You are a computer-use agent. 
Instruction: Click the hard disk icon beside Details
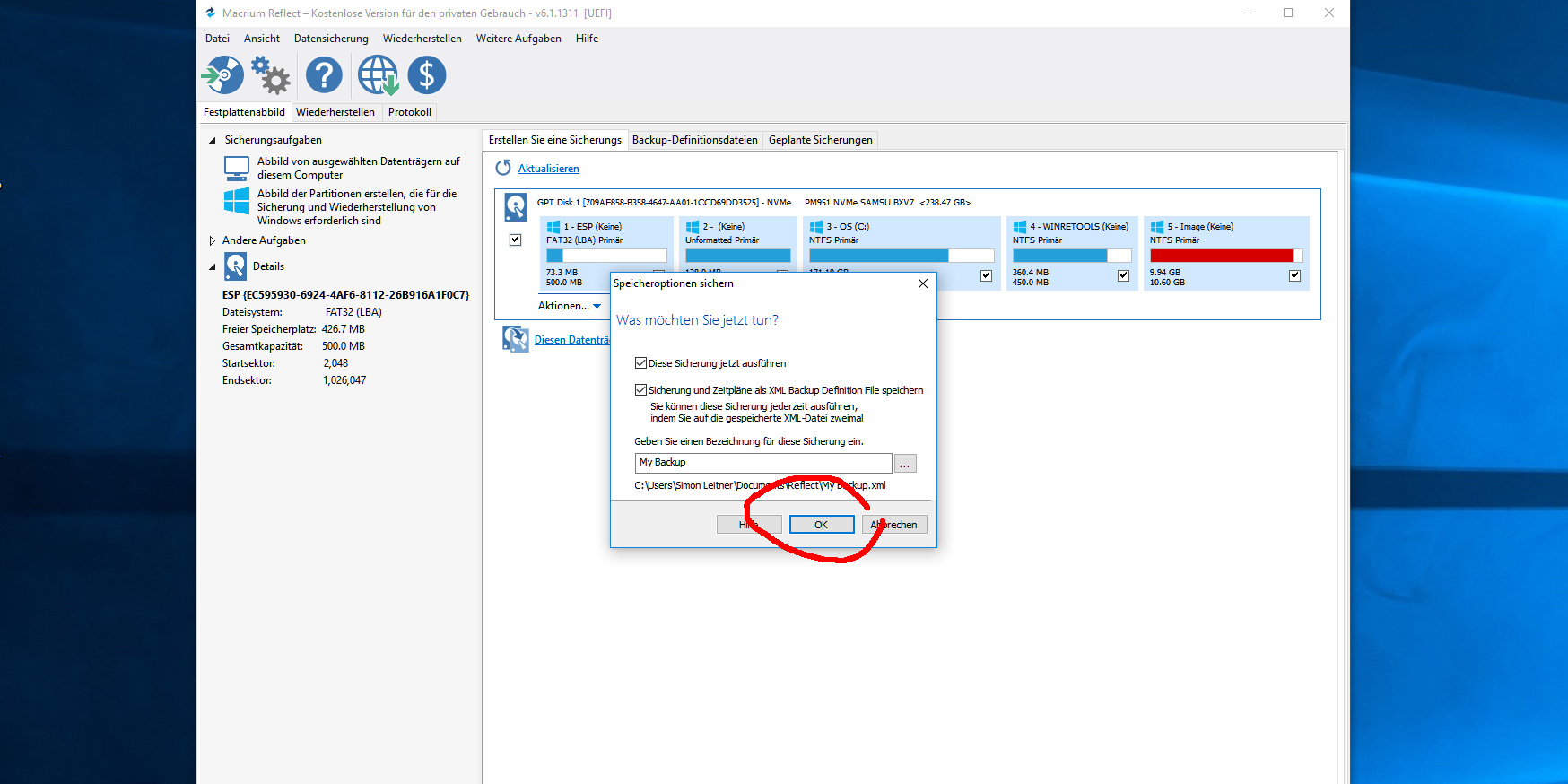click(x=236, y=266)
